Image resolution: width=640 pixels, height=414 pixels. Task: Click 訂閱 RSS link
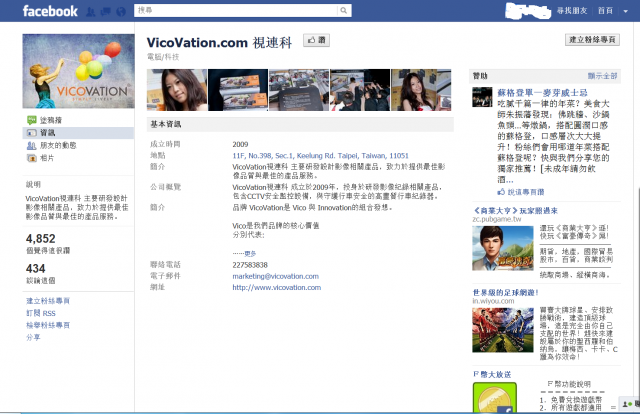(x=41, y=313)
